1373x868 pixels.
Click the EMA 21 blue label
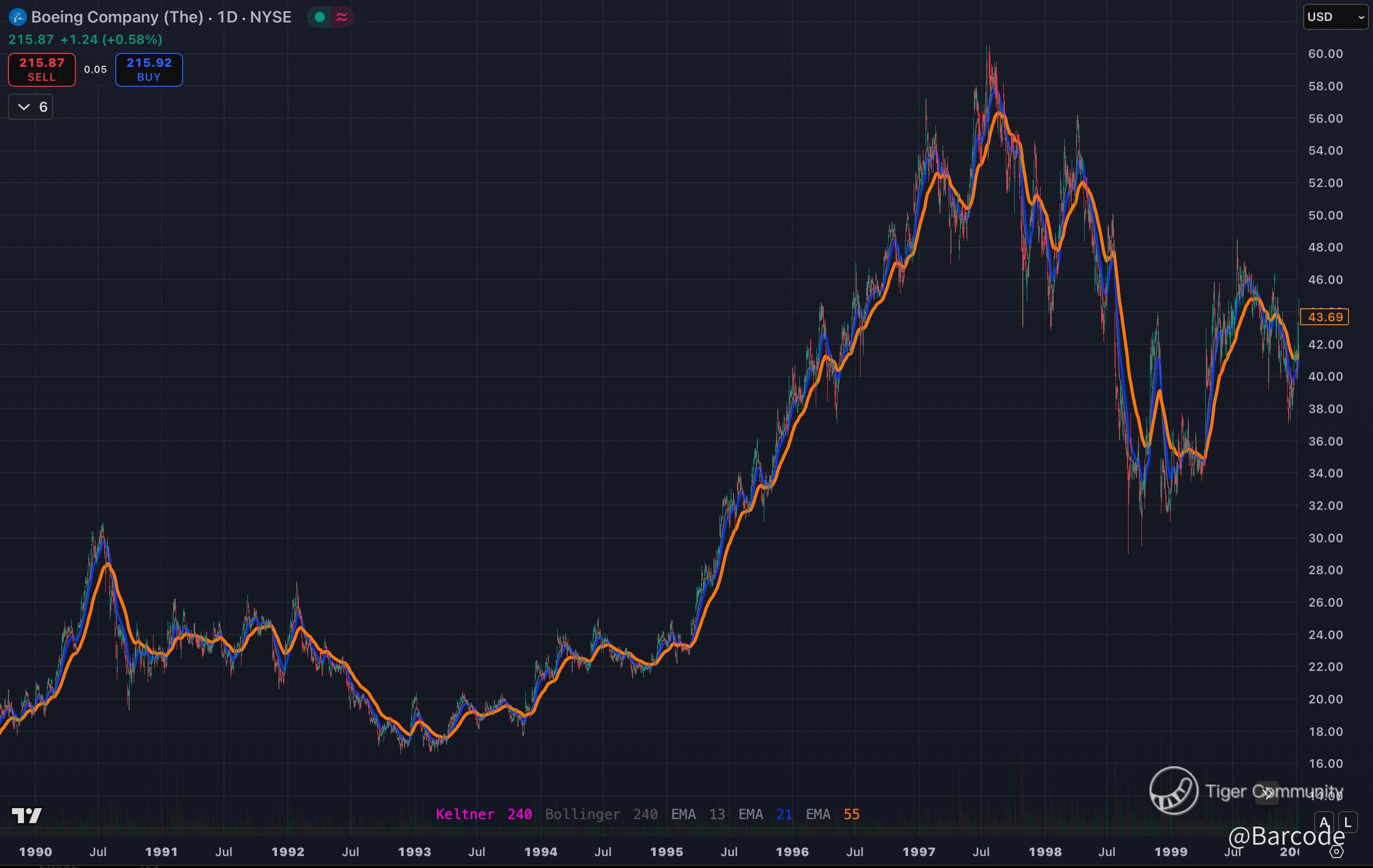[x=765, y=814]
